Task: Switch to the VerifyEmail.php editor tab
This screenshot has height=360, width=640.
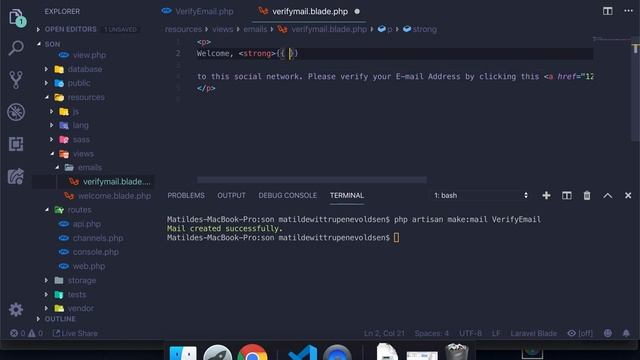Action: (198, 11)
